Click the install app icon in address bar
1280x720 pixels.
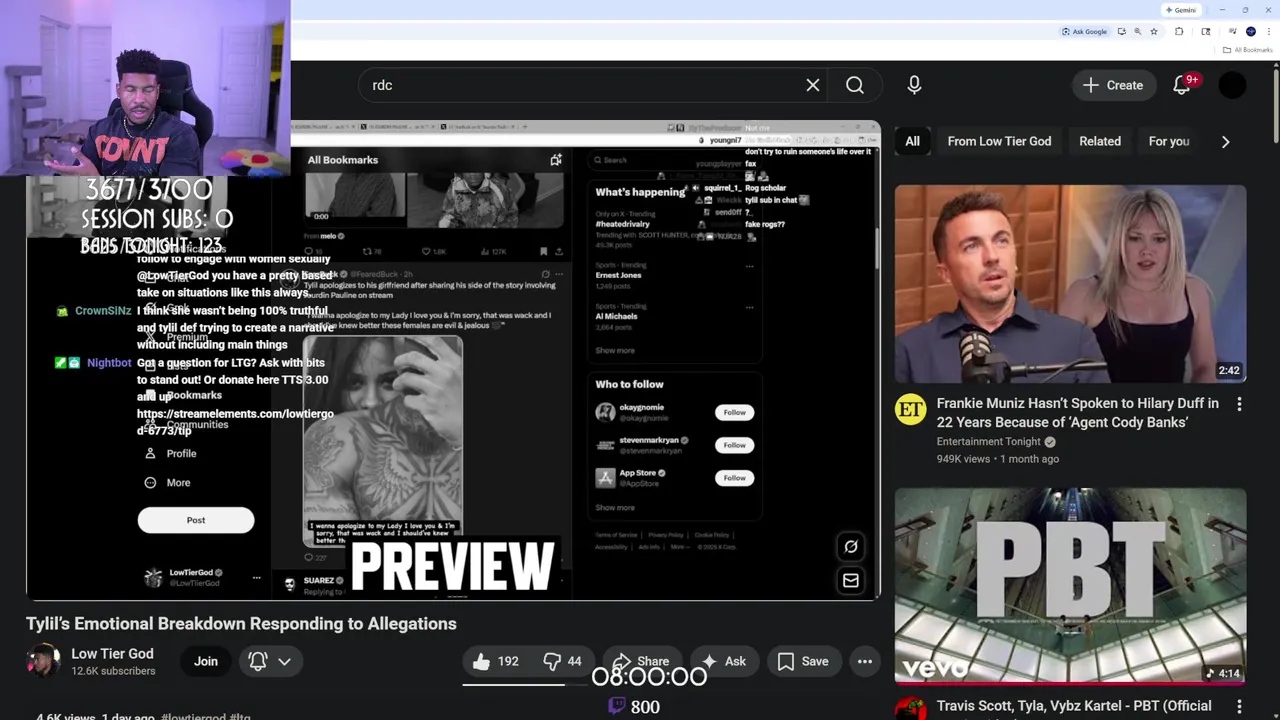1121,32
